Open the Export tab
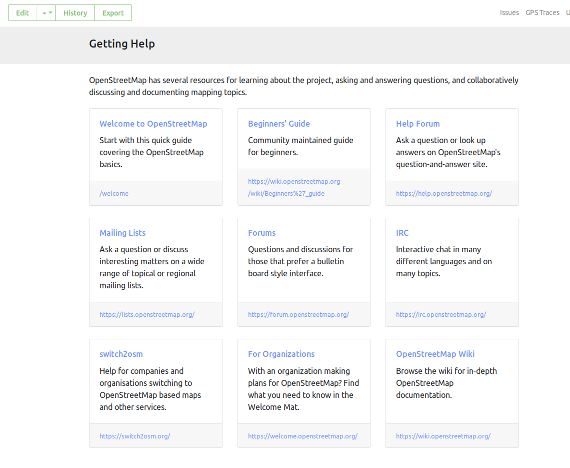The height and width of the screenshot is (468, 570). [x=113, y=13]
